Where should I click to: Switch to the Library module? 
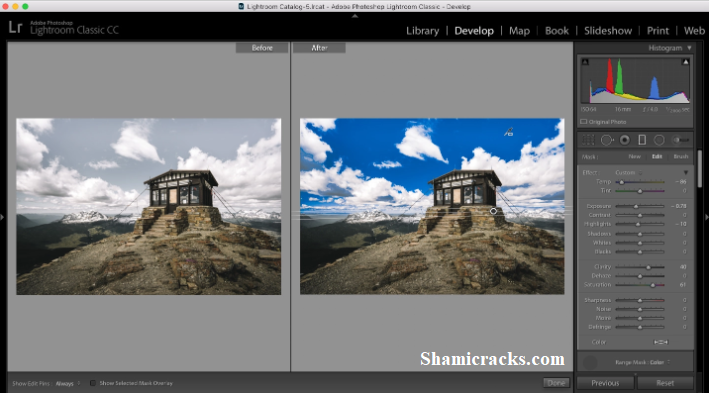click(422, 31)
